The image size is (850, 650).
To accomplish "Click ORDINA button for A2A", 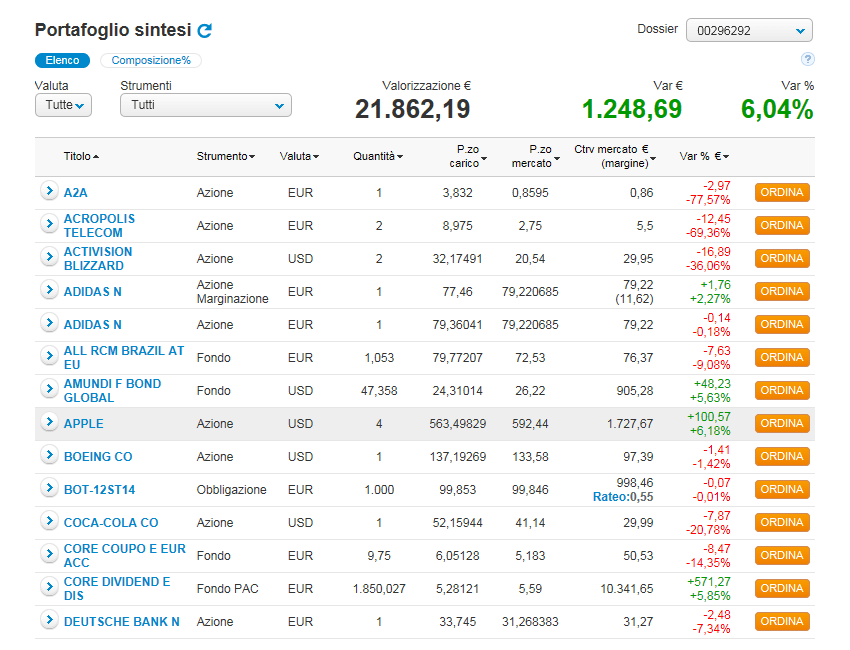I will click(782, 192).
